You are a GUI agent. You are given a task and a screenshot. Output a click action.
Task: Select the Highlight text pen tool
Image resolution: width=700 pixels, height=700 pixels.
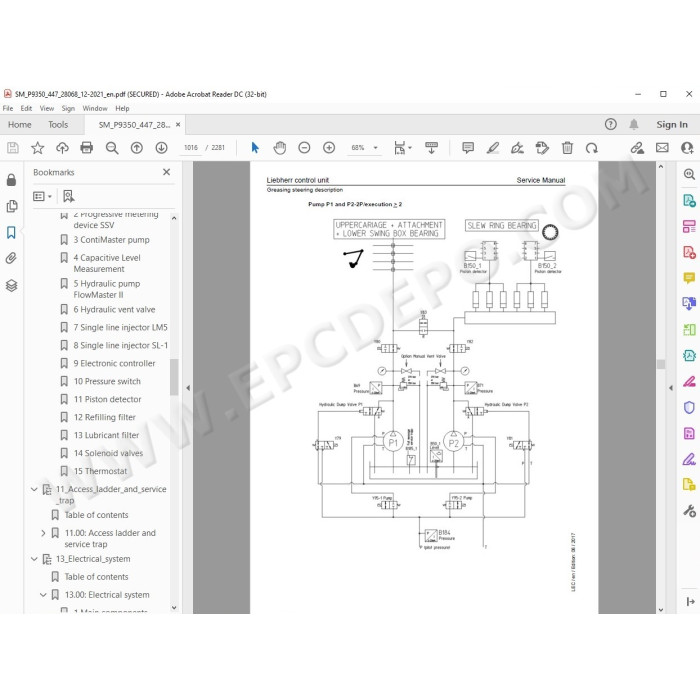493,148
